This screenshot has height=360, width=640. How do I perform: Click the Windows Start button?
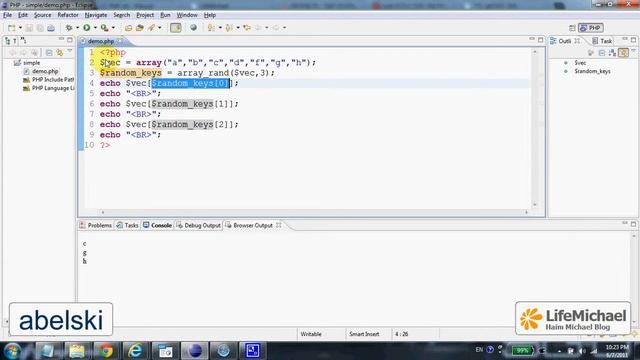pos(12,351)
